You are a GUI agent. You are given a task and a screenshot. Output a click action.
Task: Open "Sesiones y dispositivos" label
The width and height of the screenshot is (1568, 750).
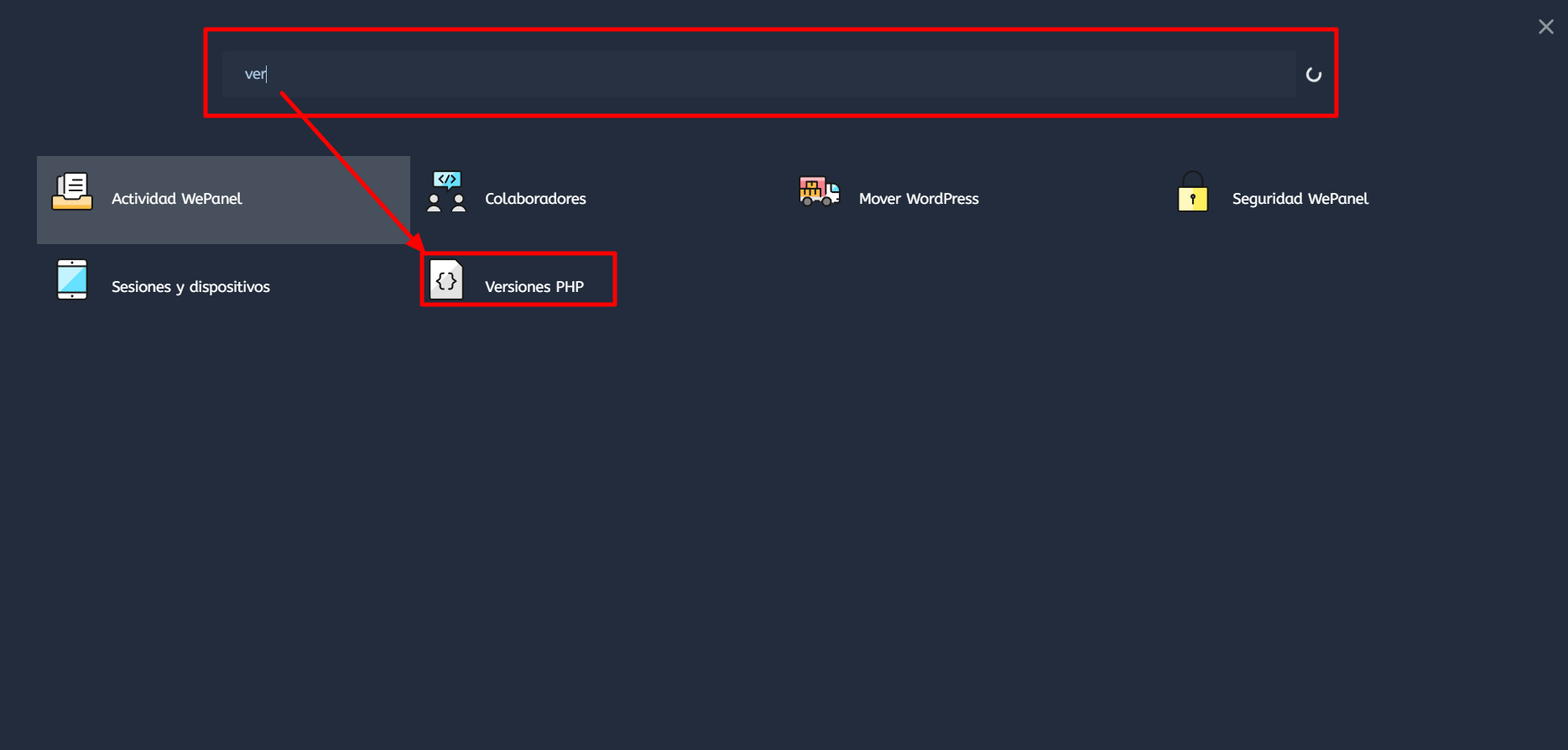pos(190,287)
